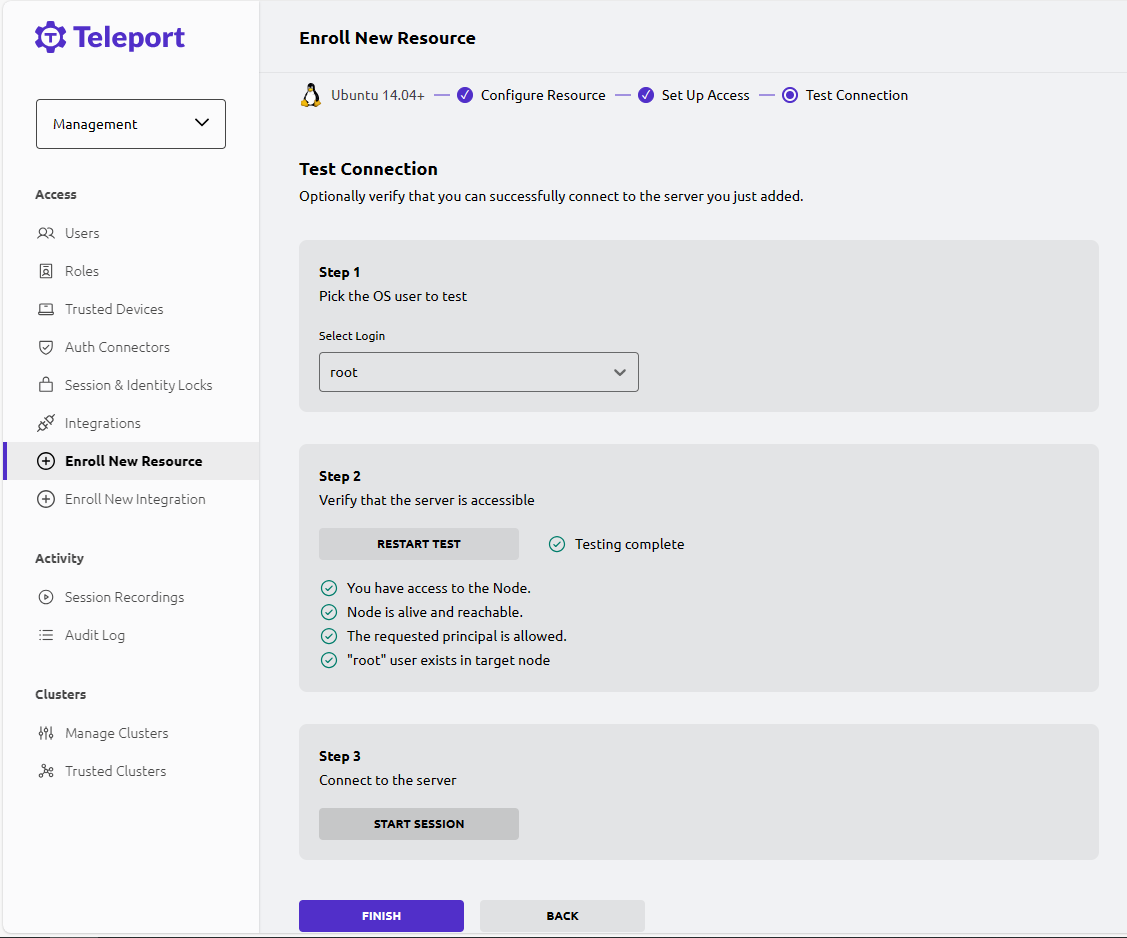
Task: Open Audit Log in the sidebar
Action: click(95, 635)
